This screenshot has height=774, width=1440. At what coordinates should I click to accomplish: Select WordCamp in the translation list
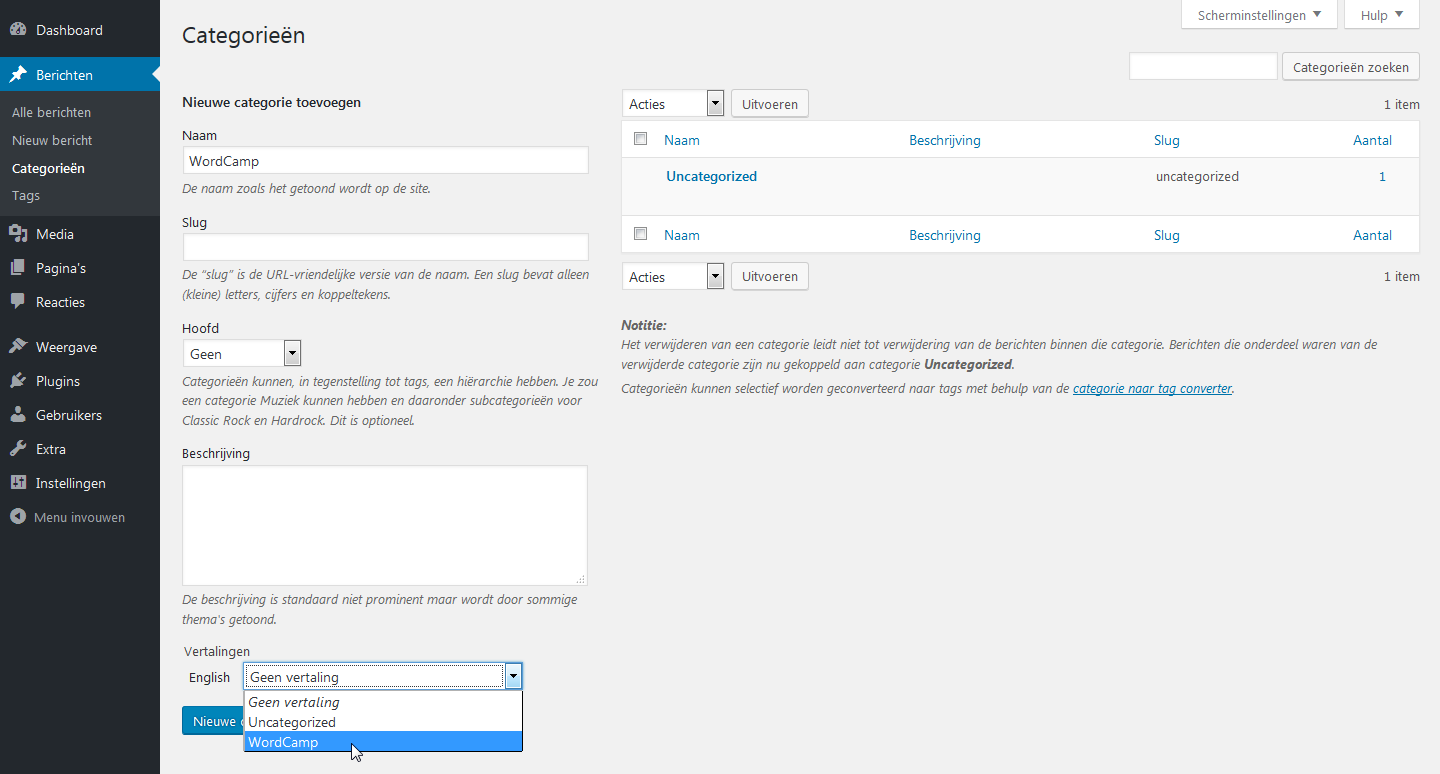283,742
